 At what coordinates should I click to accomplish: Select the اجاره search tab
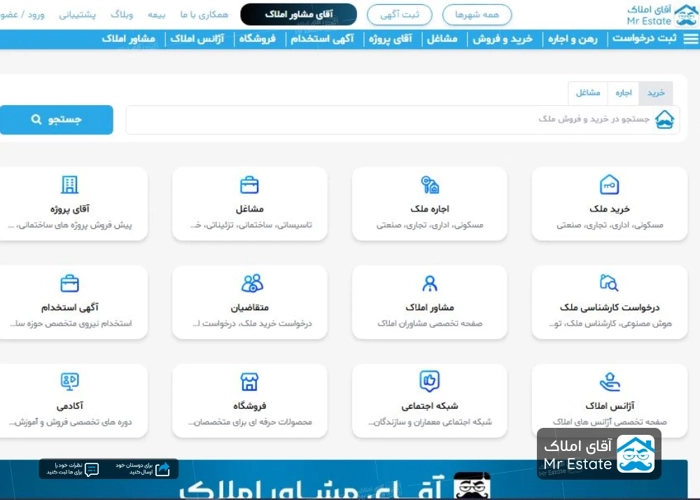[623, 93]
